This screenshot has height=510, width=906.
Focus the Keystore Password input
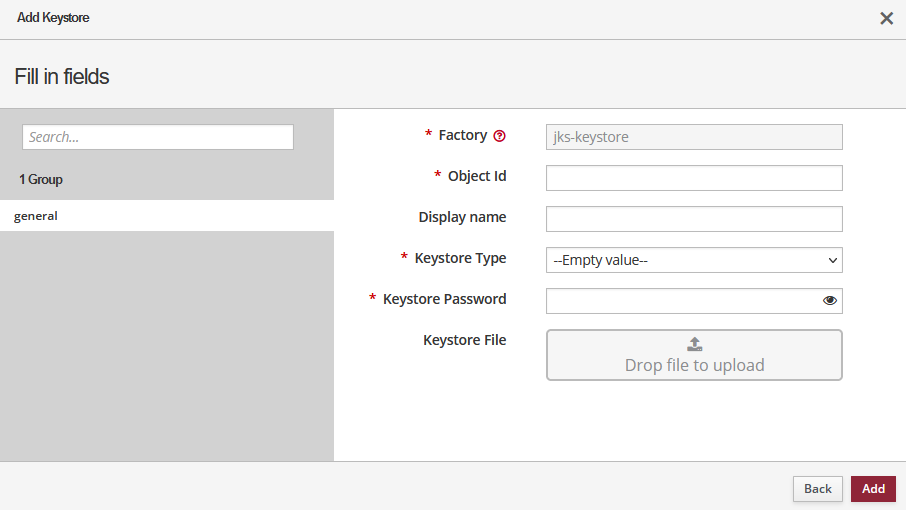tap(682, 300)
